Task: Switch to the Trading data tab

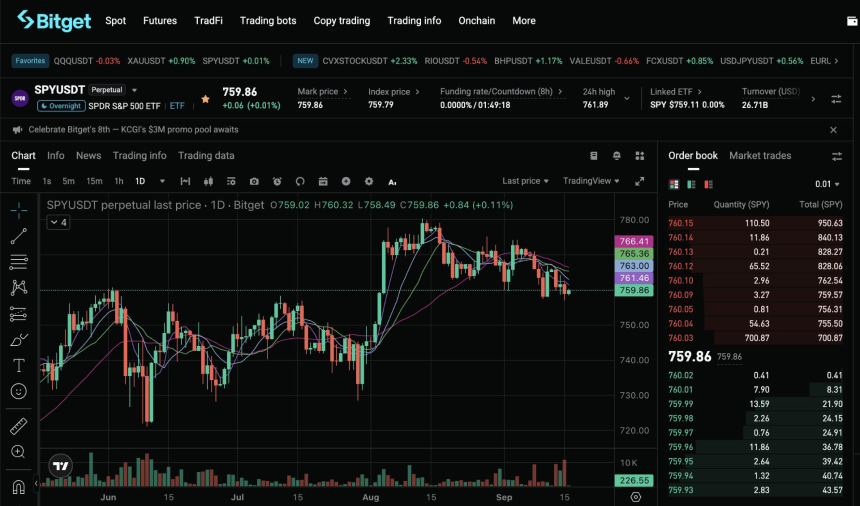Action: [x=206, y=156]
